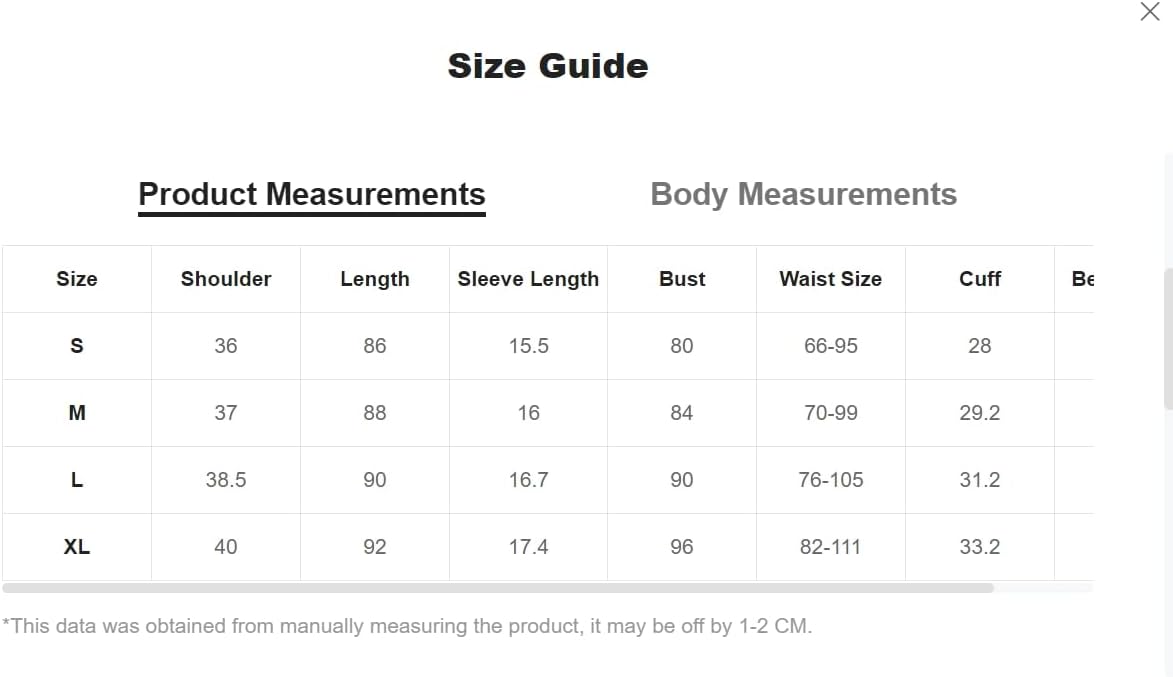Click the Length column header
1173x677 pixels.
375,279
